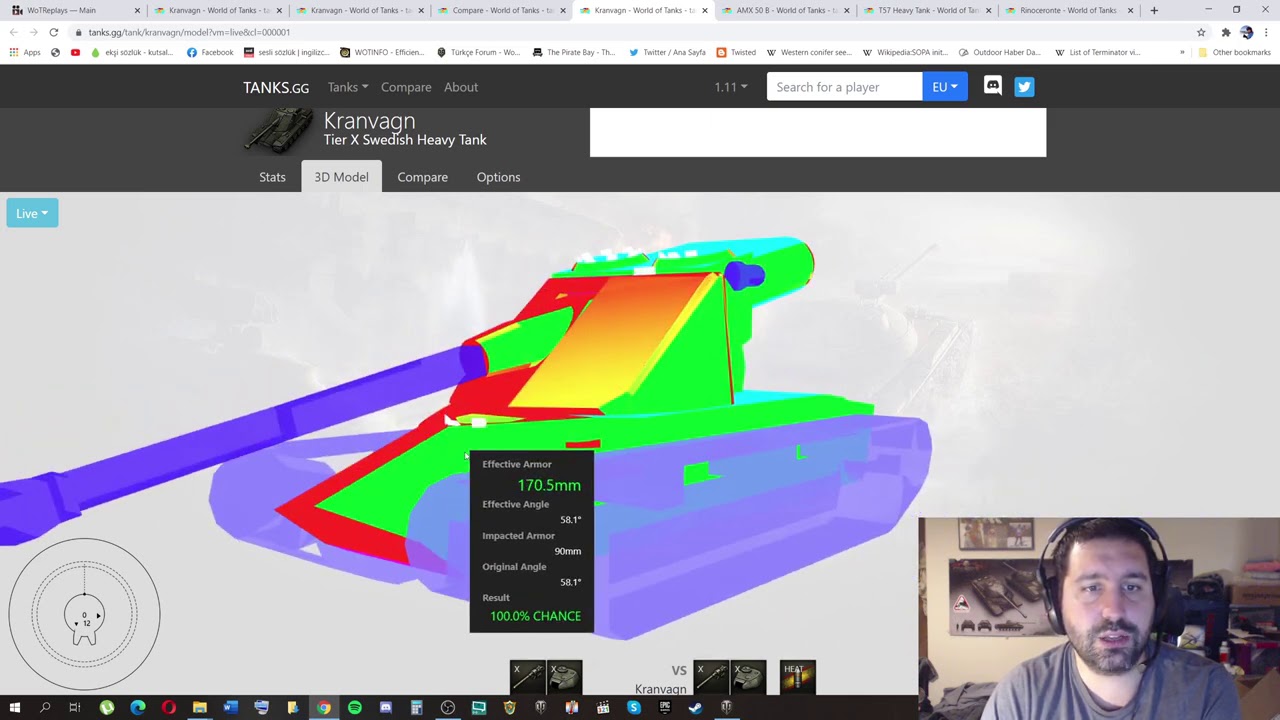Viewport: 1280px width, 720px height.
Task: Open the Wikipedia:SOPA bookmark
Action: click(x=906, y=52)
